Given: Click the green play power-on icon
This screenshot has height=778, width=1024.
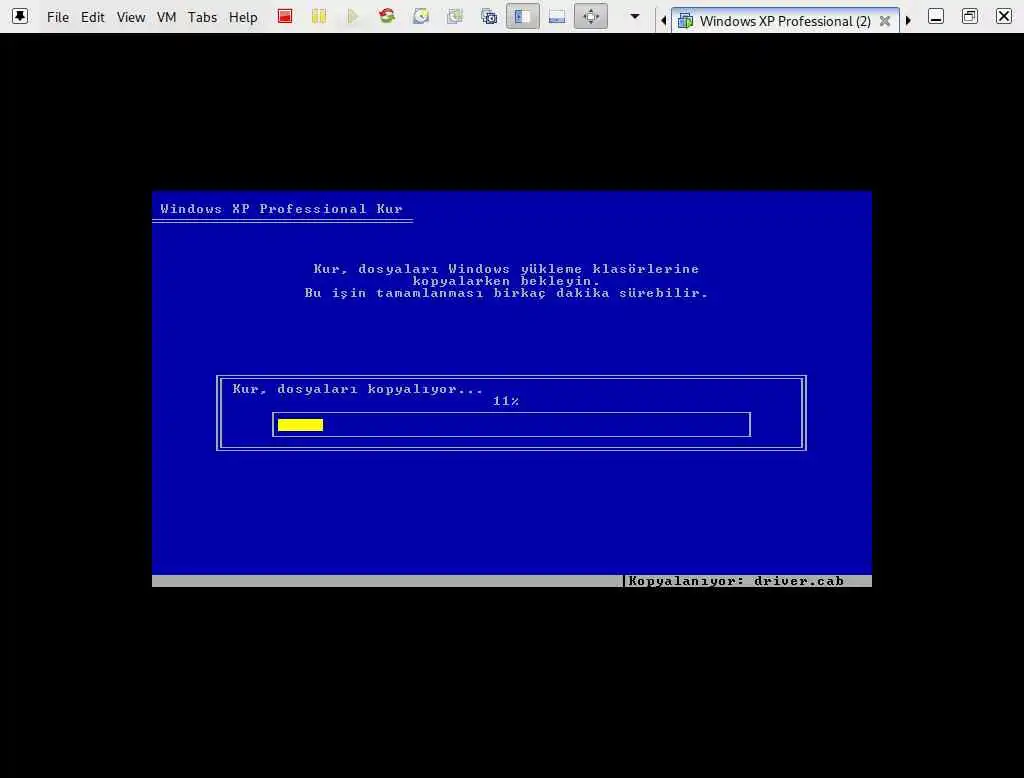Looking at the screenshot, I should [x=353, y=16].
